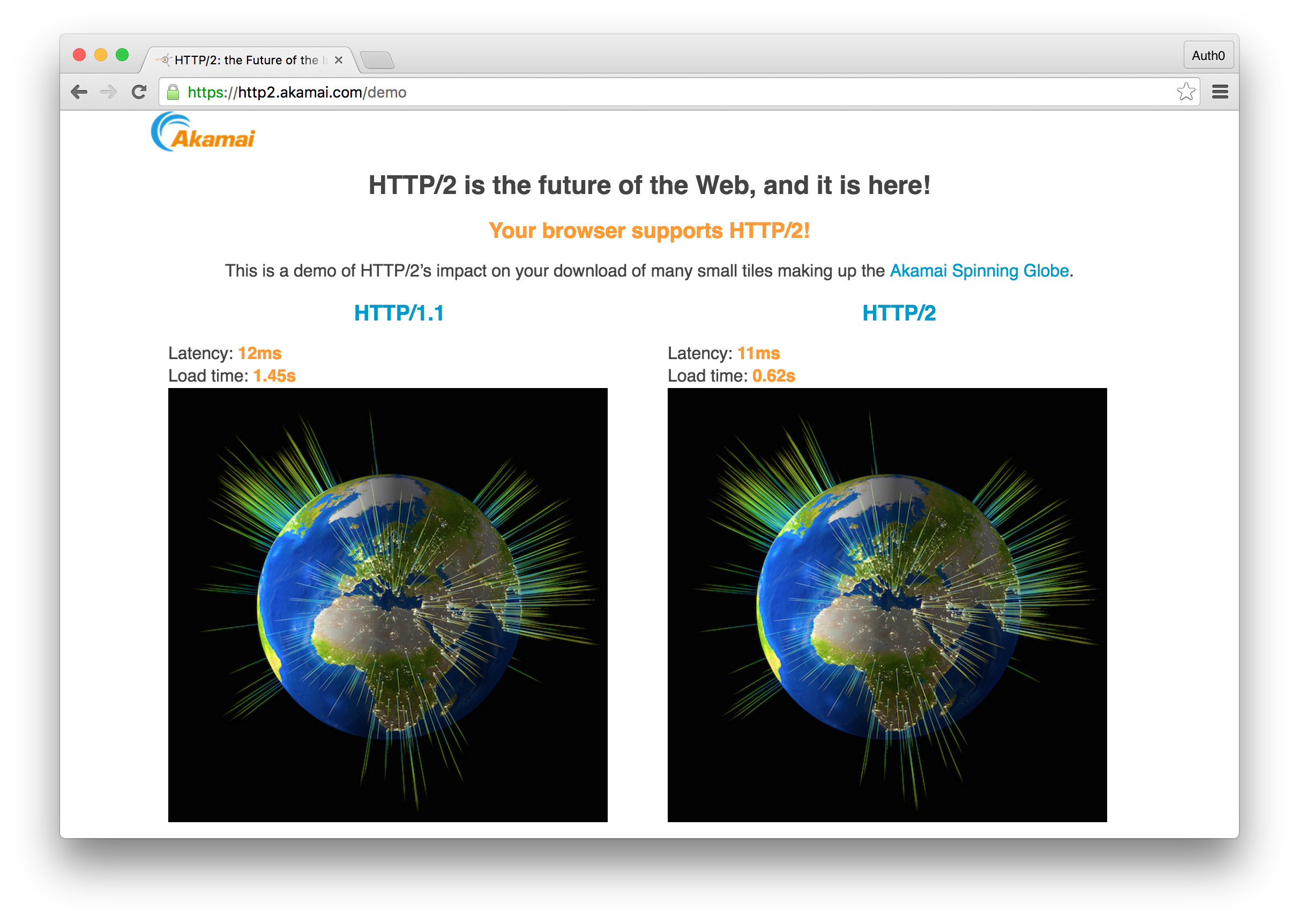
Task: Bookmark page with the star icon
Action: click(x=1186, y=92)
